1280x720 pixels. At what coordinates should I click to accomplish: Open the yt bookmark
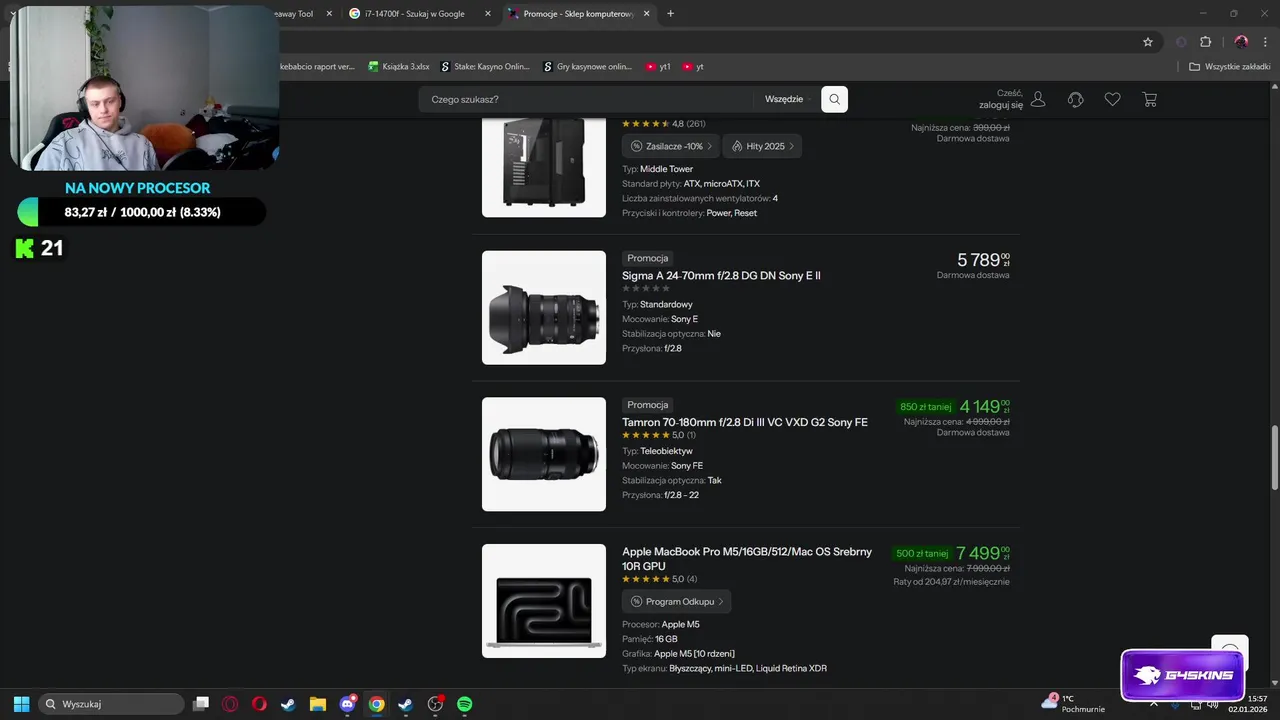(x=693, y=67)
